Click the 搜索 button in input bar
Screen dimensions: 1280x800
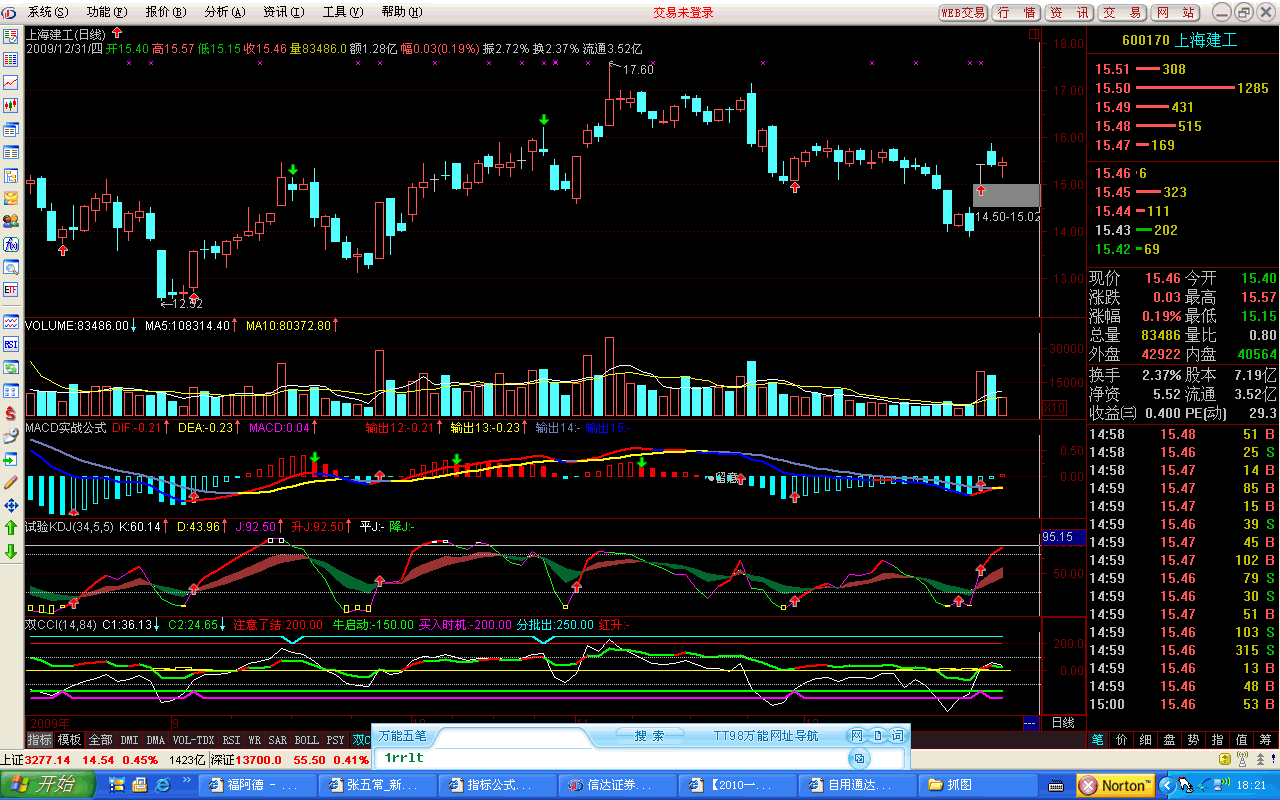(x=649, y=735)
